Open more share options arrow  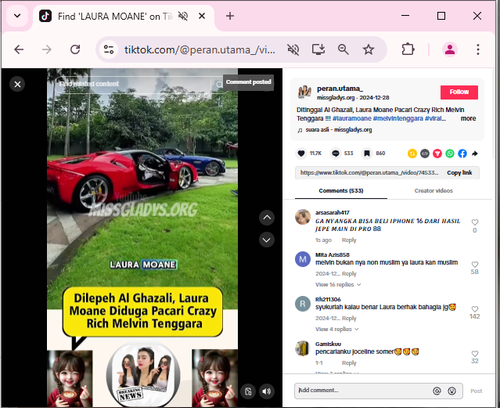click(x=475, y=153)
